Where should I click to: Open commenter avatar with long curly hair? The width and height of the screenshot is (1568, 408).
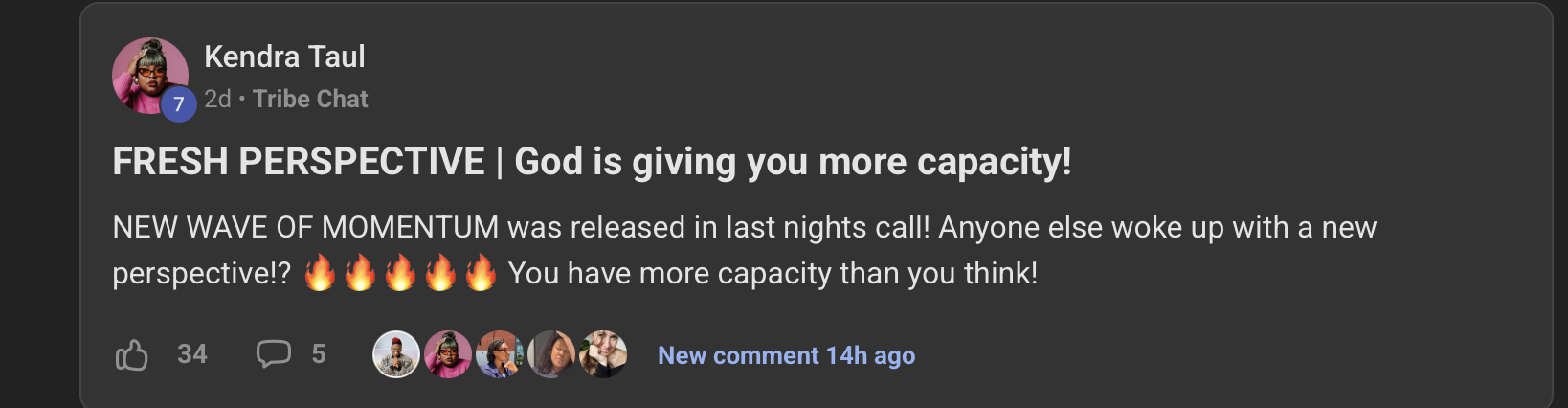(551, 354)
